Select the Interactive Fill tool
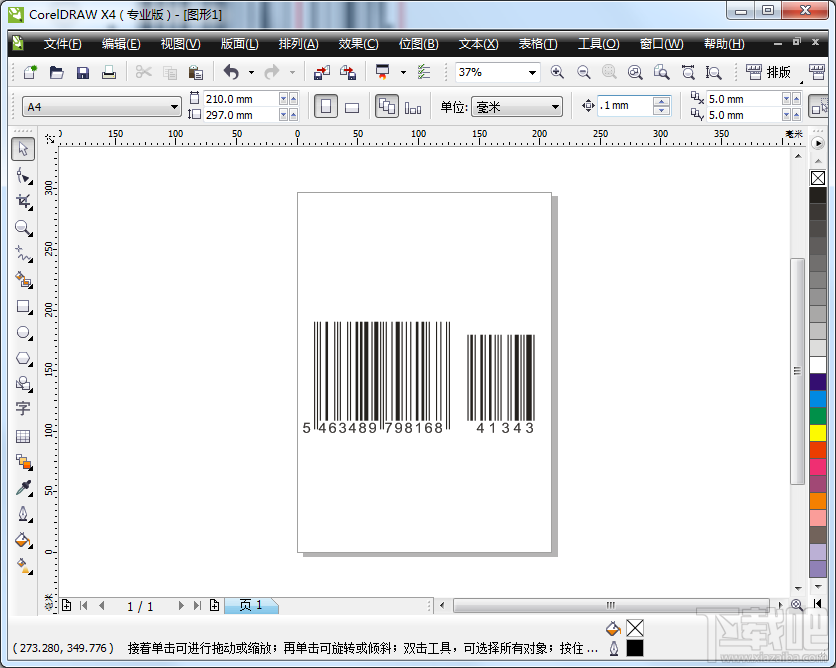Image resolution: width=836 pixels, height=668 pixels. (x=23, y=566)
